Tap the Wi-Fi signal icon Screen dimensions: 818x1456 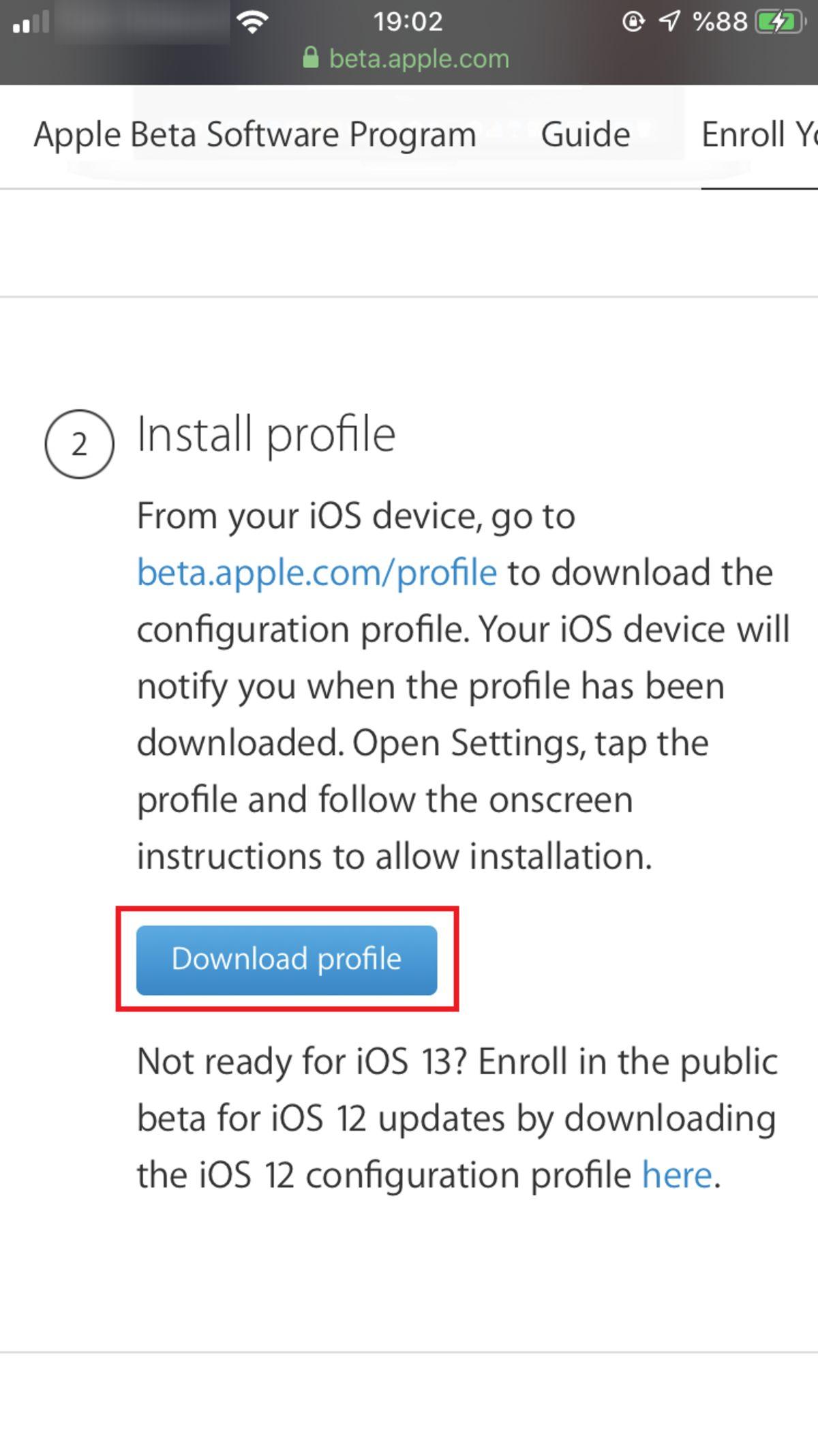pyautogui.click(x=252, y=20)
